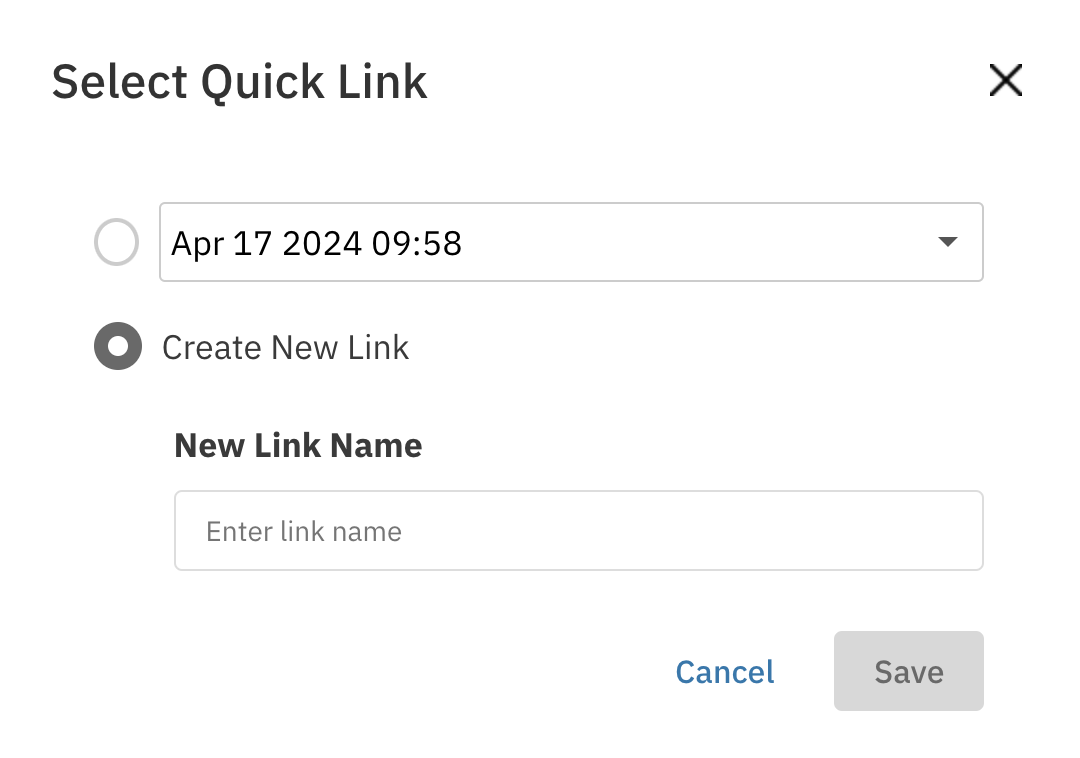Viewport: 1080px width, 758px height.
Task: Click the gray Save button
Action: (908, 671)
